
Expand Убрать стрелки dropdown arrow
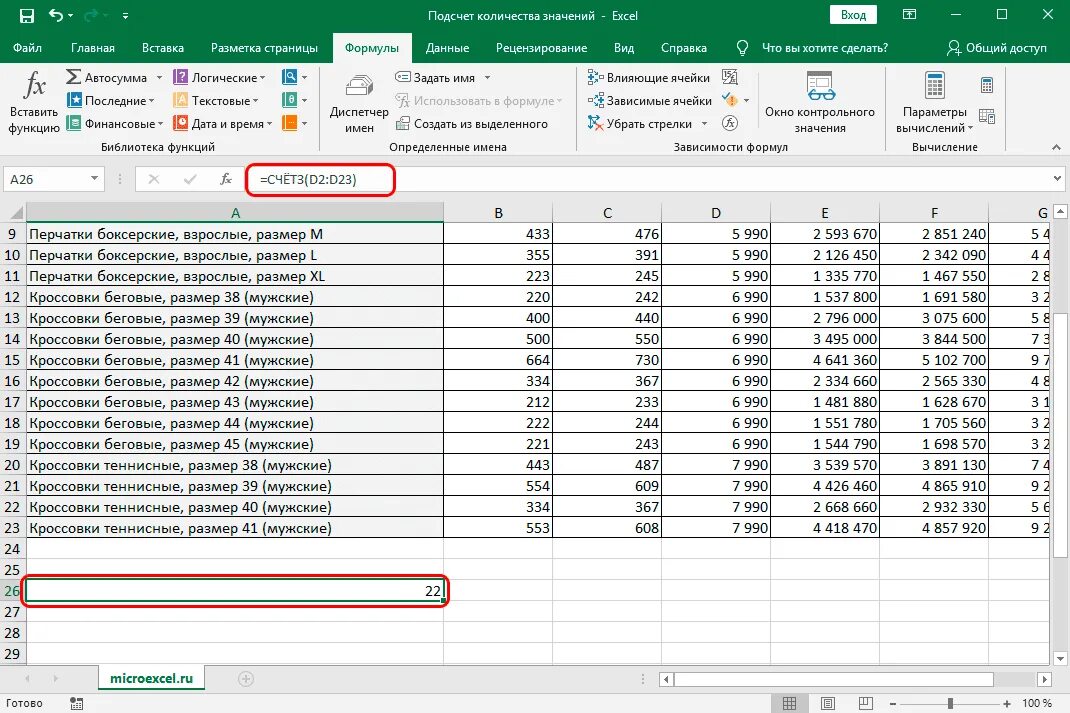704,124
